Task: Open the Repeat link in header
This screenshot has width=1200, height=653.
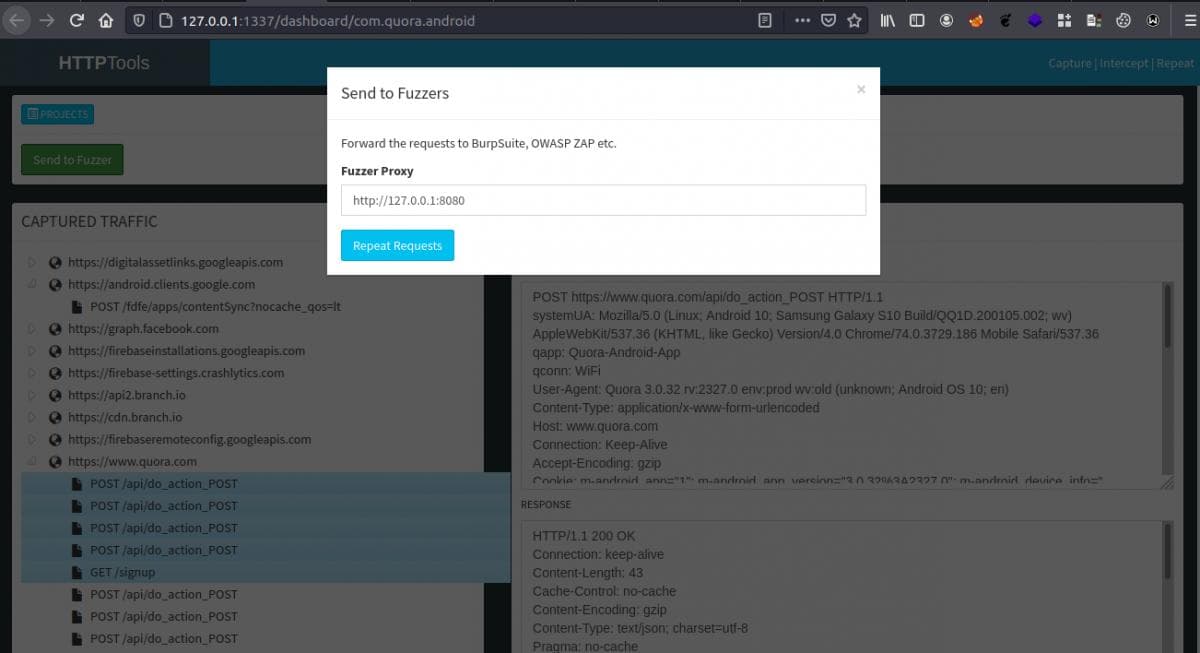Action: (1175, 63)
